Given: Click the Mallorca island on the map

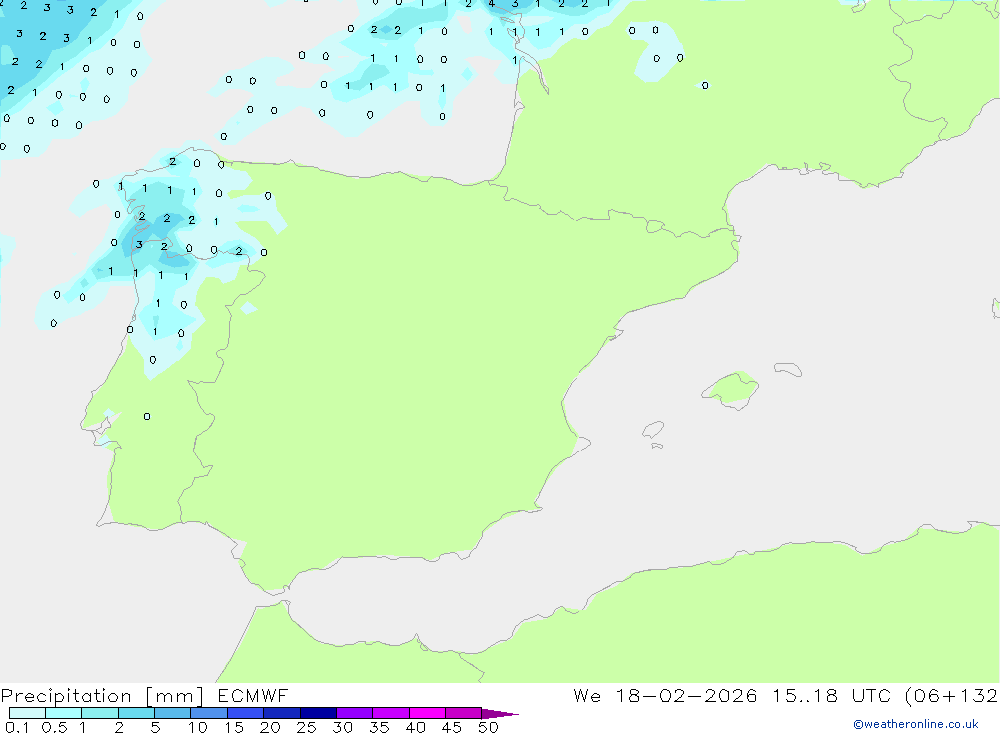Looking at the screenshot, I should tap(731, 389).
